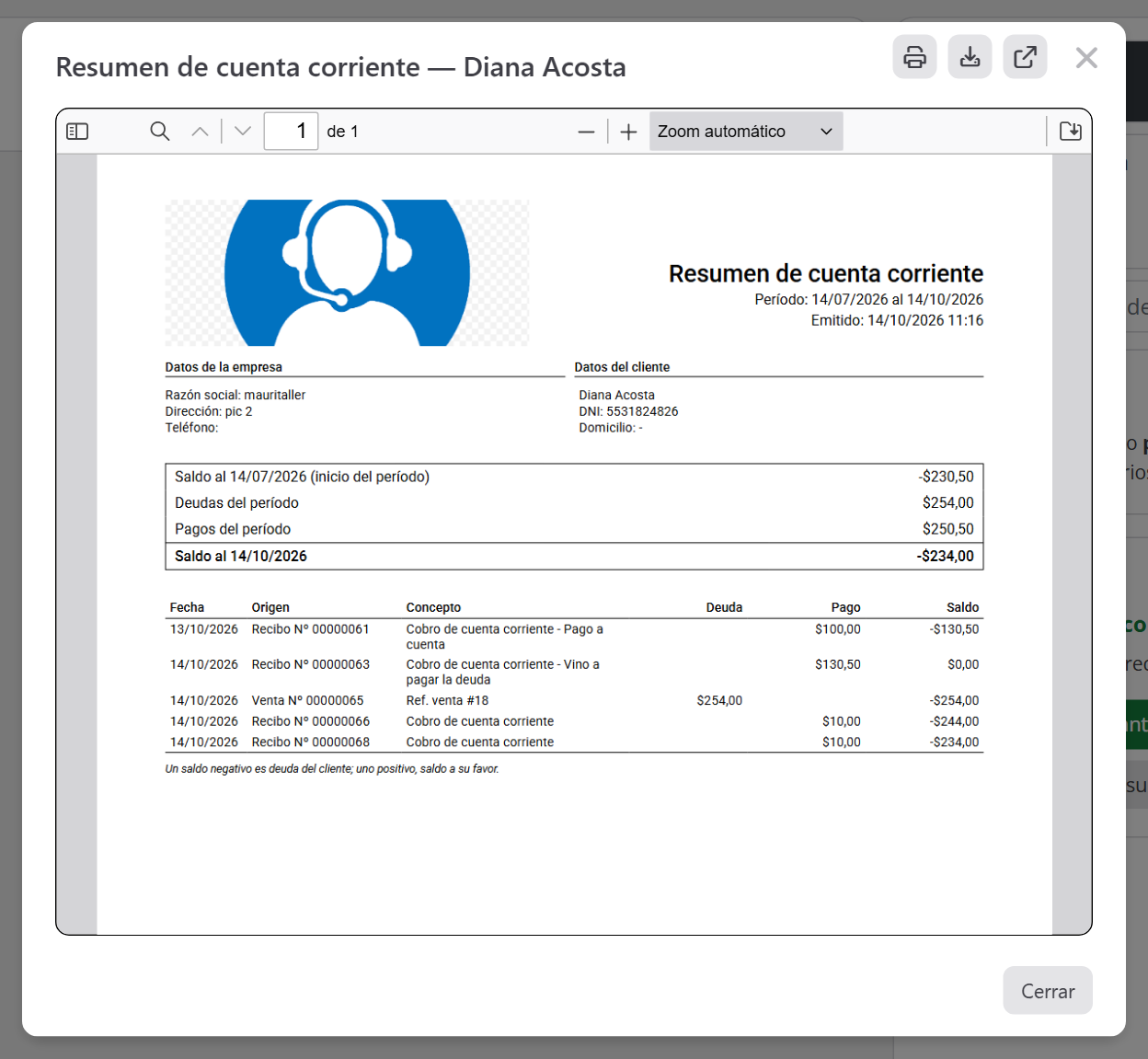Select the 'Resumen de cuenta corriente' PDF heading
Screen dimensions: 1148x1059
(825, 273)
